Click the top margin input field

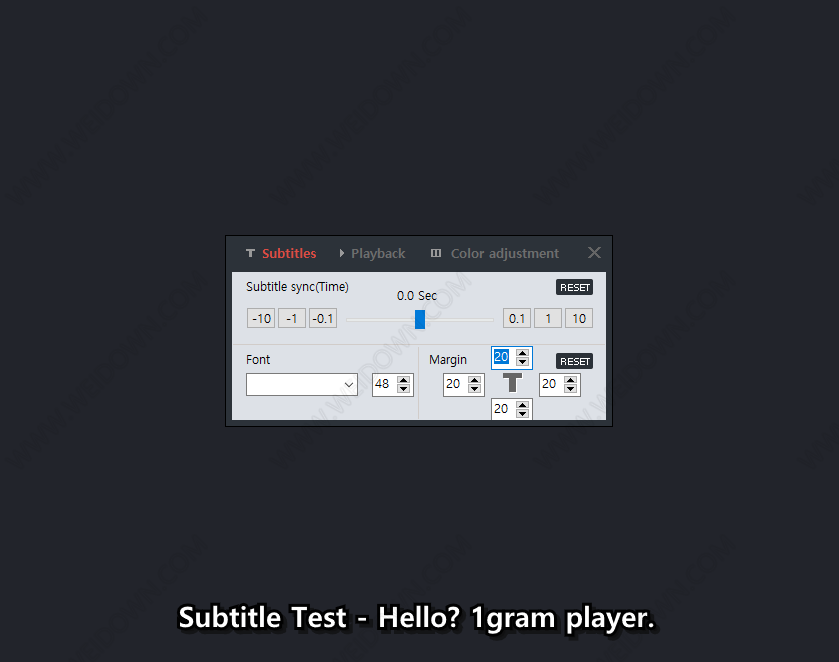click(503, 357)
